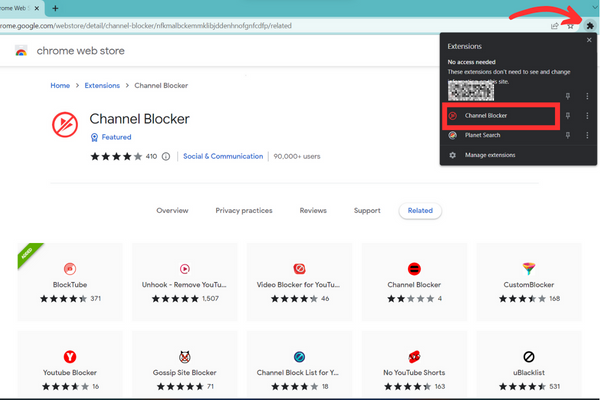Click the 1,507 rating count on Unhook
This screenshot has width=600, height=400.
tap(210, 299)
